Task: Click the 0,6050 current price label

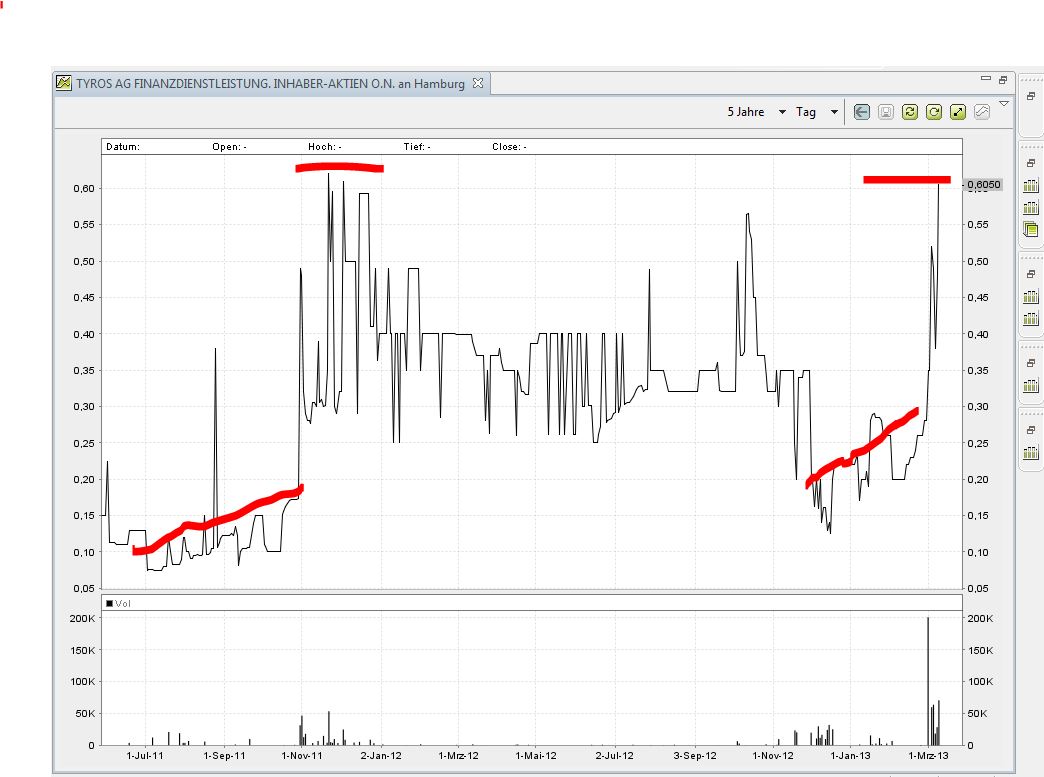Action: point(983,185)
